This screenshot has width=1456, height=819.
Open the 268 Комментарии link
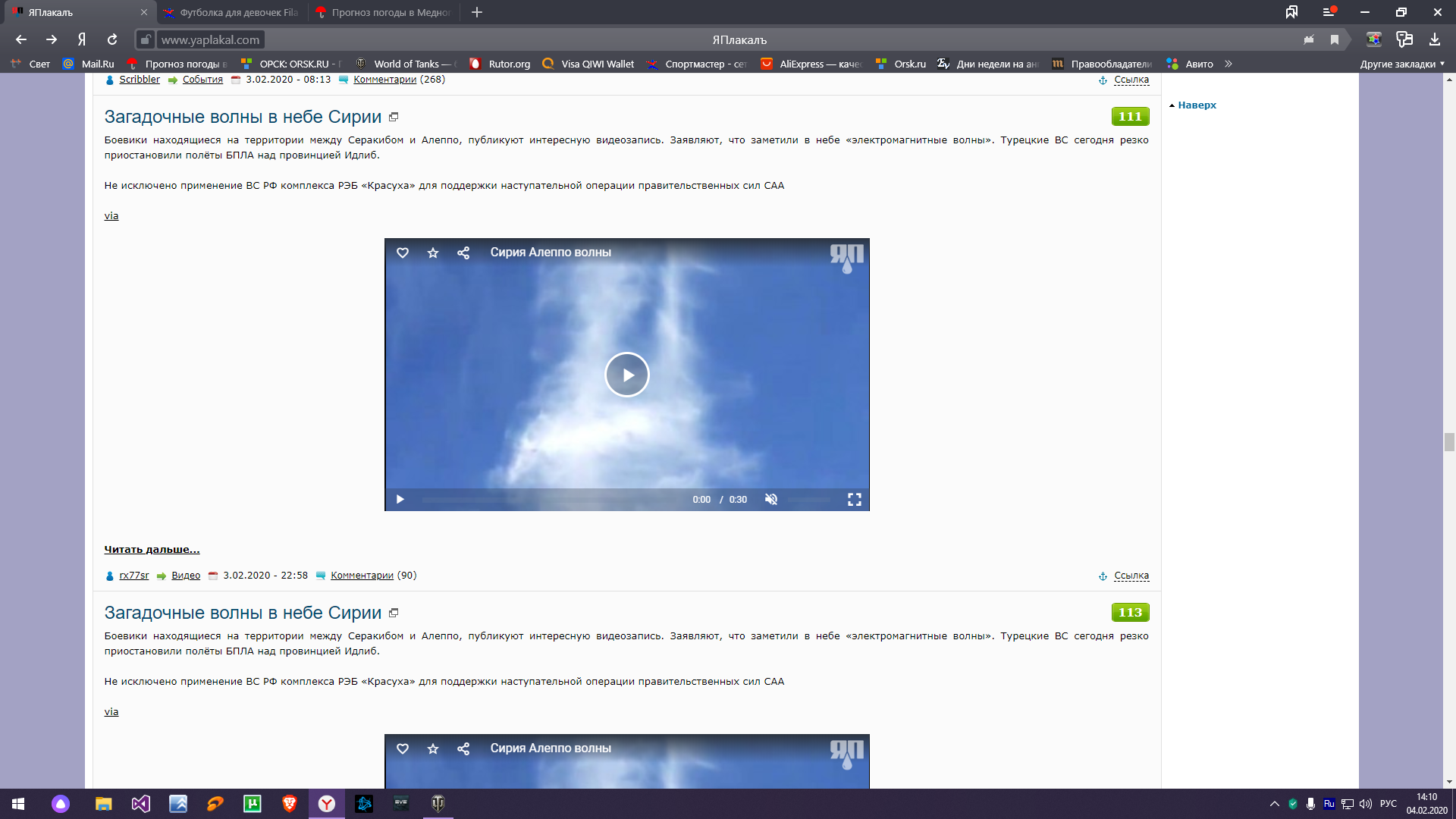(384, 80)
